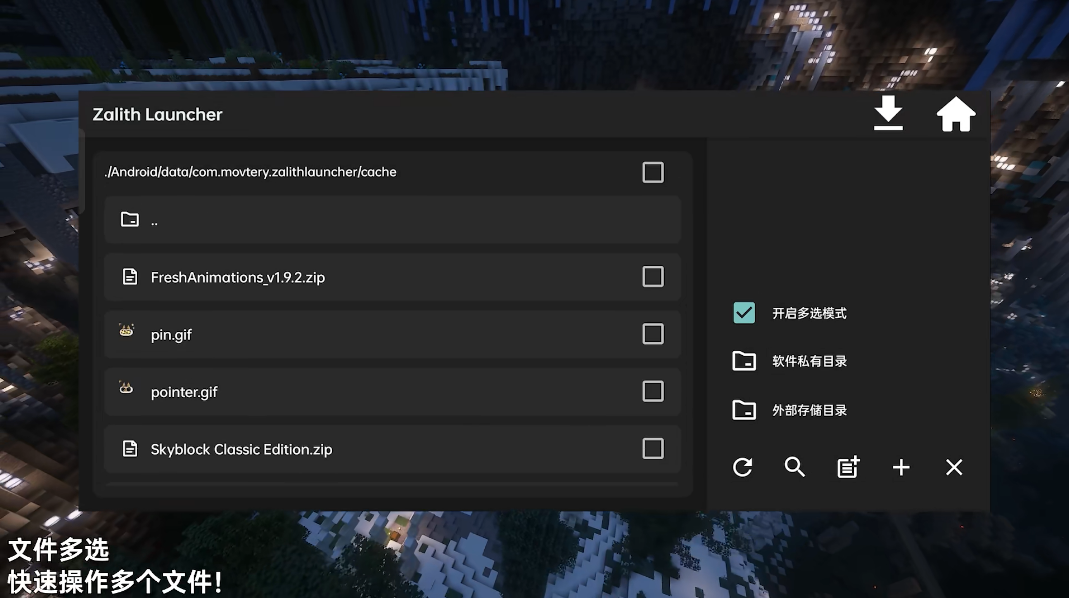Viewport: 1069px width, 598px height.
Task: Select the pin.gif checkbox
Action: coord(653,334)
